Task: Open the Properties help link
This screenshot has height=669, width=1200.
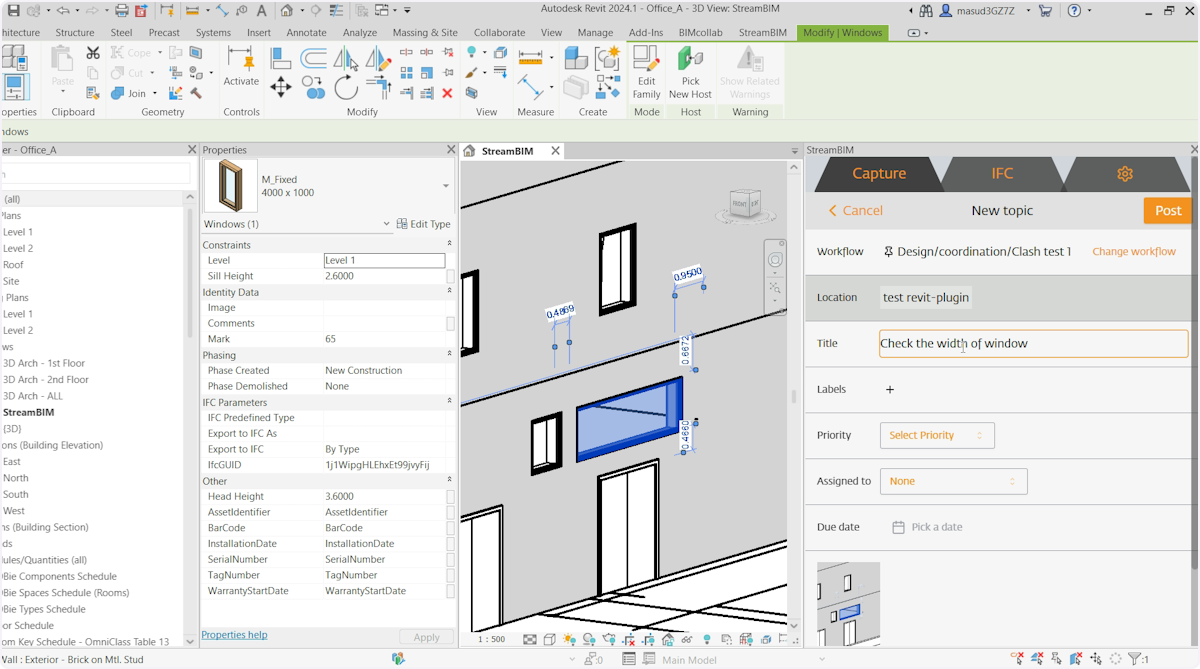Action: [x=234, y=635]
